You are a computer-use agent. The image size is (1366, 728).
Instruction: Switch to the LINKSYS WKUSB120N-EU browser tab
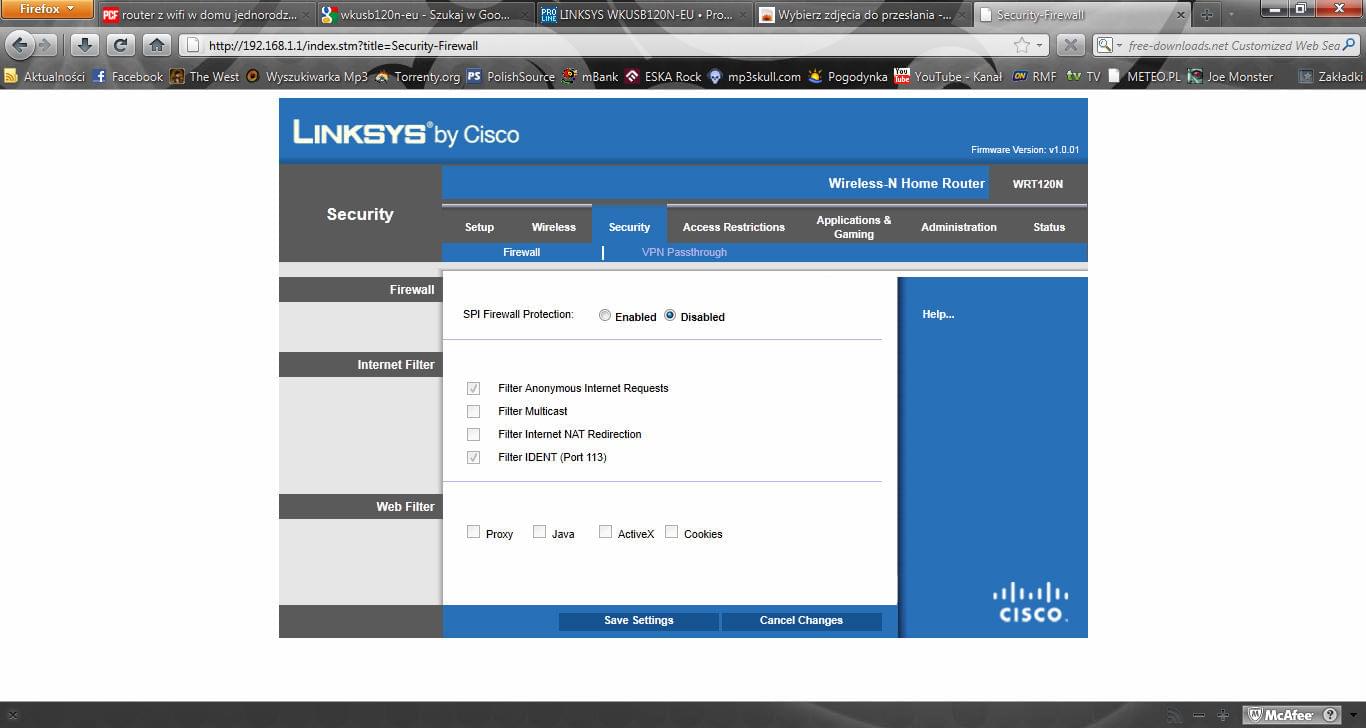[x=644, y=15]
